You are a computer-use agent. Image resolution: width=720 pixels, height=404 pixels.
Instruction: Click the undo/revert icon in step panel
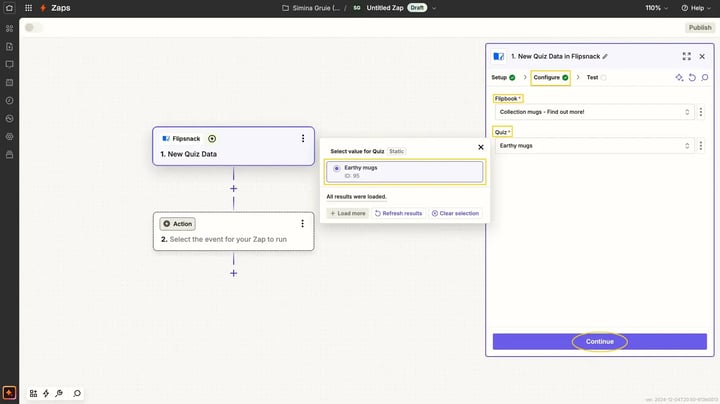tap(692, 78)
